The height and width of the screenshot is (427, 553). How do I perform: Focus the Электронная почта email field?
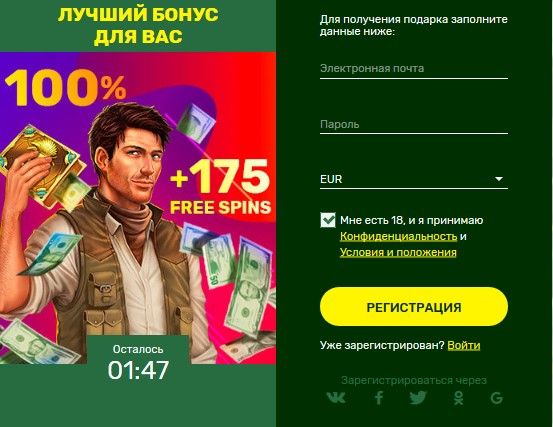tap(414, 69)
